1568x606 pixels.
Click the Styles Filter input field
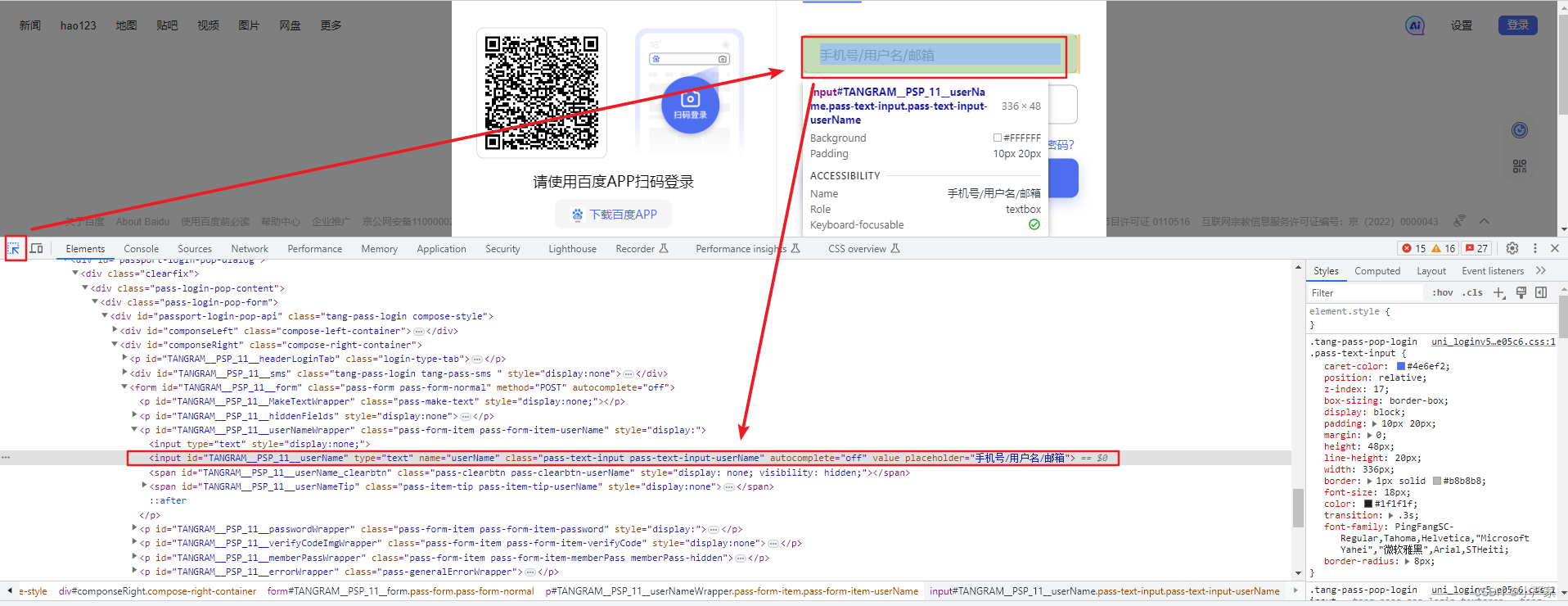[x=1367, y=292]
